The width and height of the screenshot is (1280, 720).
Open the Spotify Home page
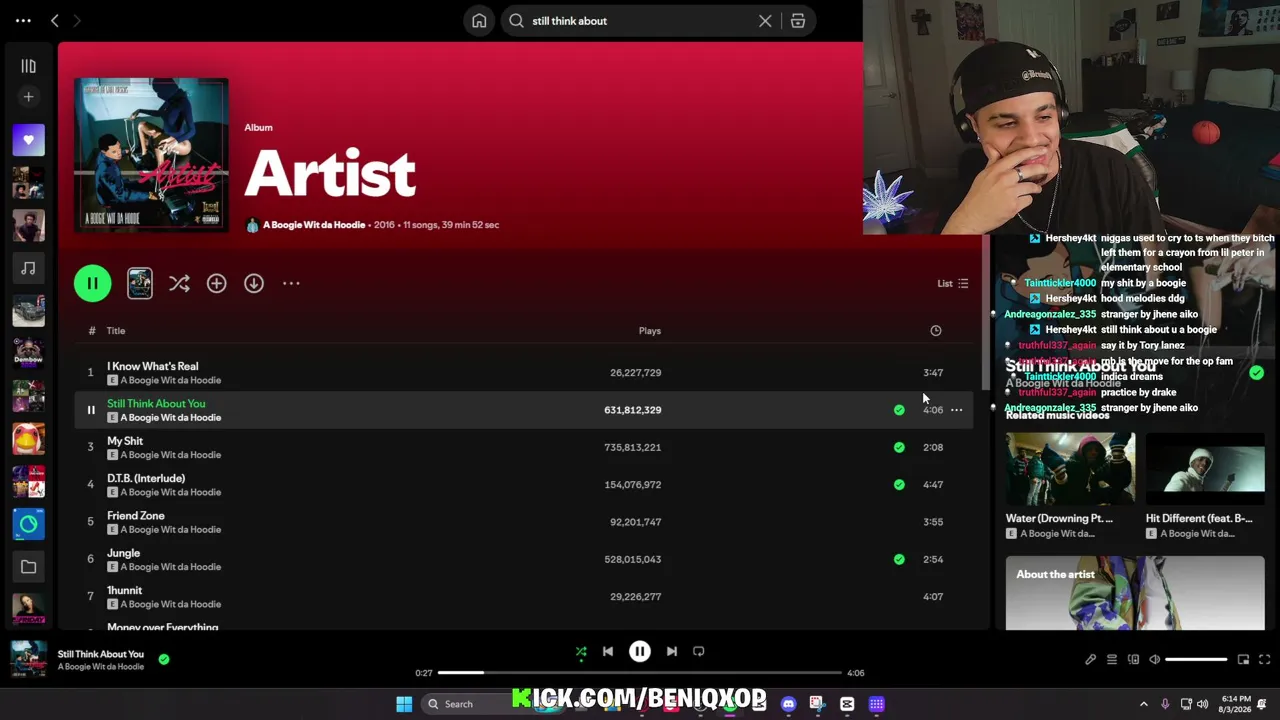[x=479, y=21]
